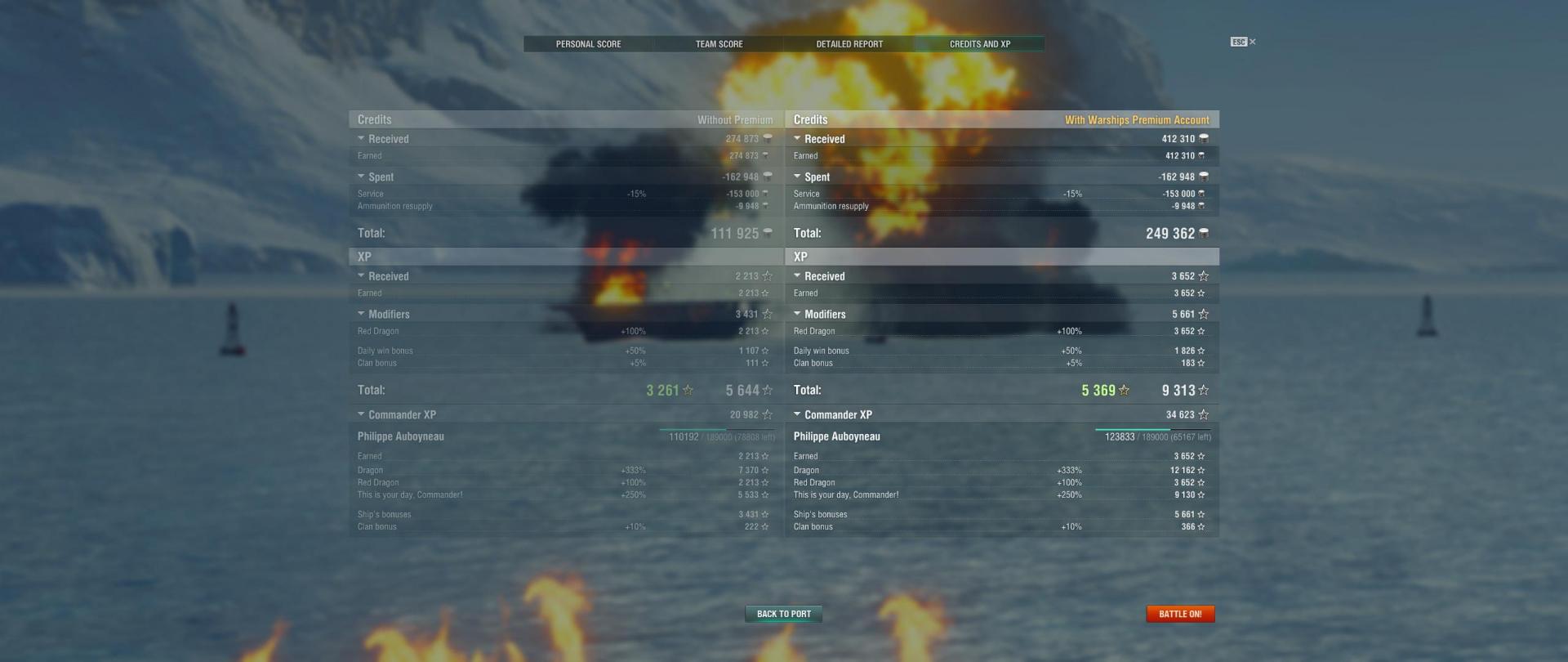Go back to port

click(x=784, y=614)
